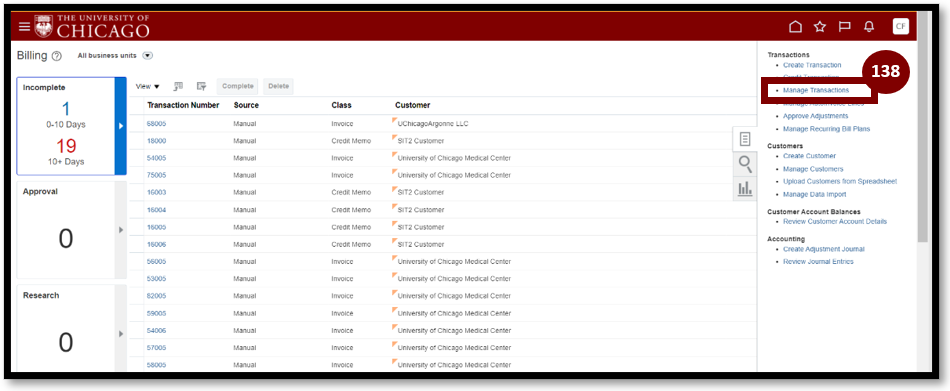The width and height of the screenshot is (950, 391).
Task: Select the Approval infotile
Action: pyautogui.click(x=65, y=230)
